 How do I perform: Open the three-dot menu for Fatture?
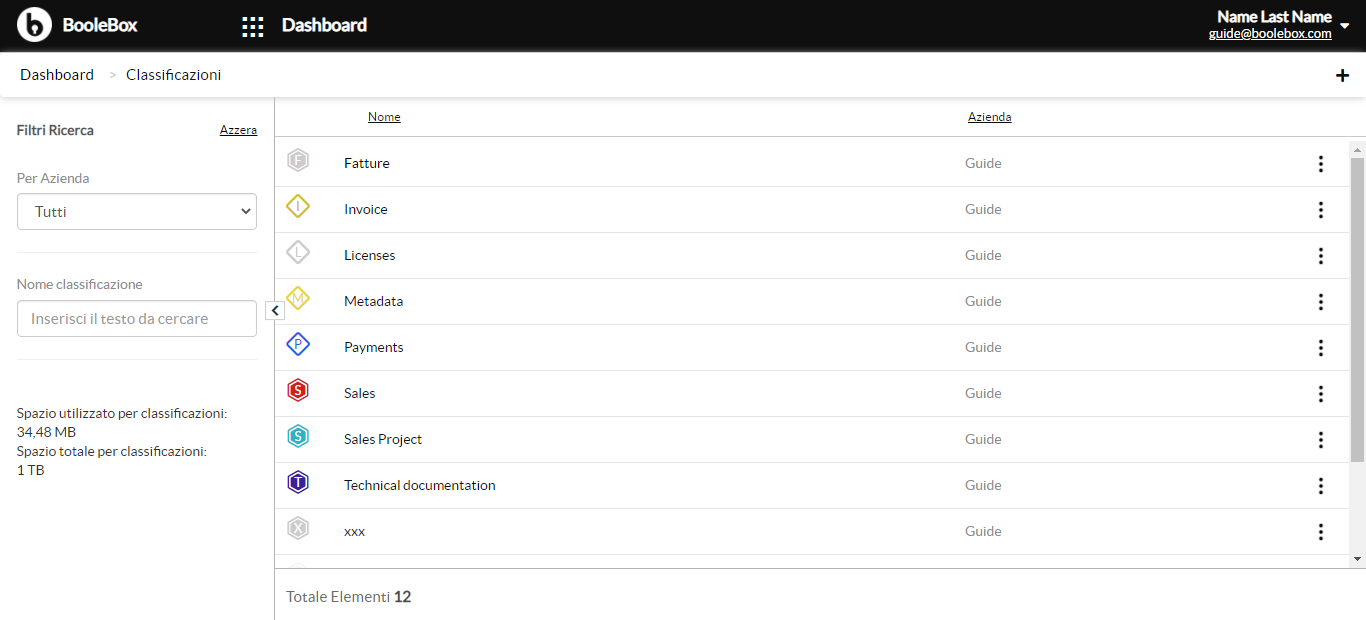pyautogui.click(x=1321, y=164)
